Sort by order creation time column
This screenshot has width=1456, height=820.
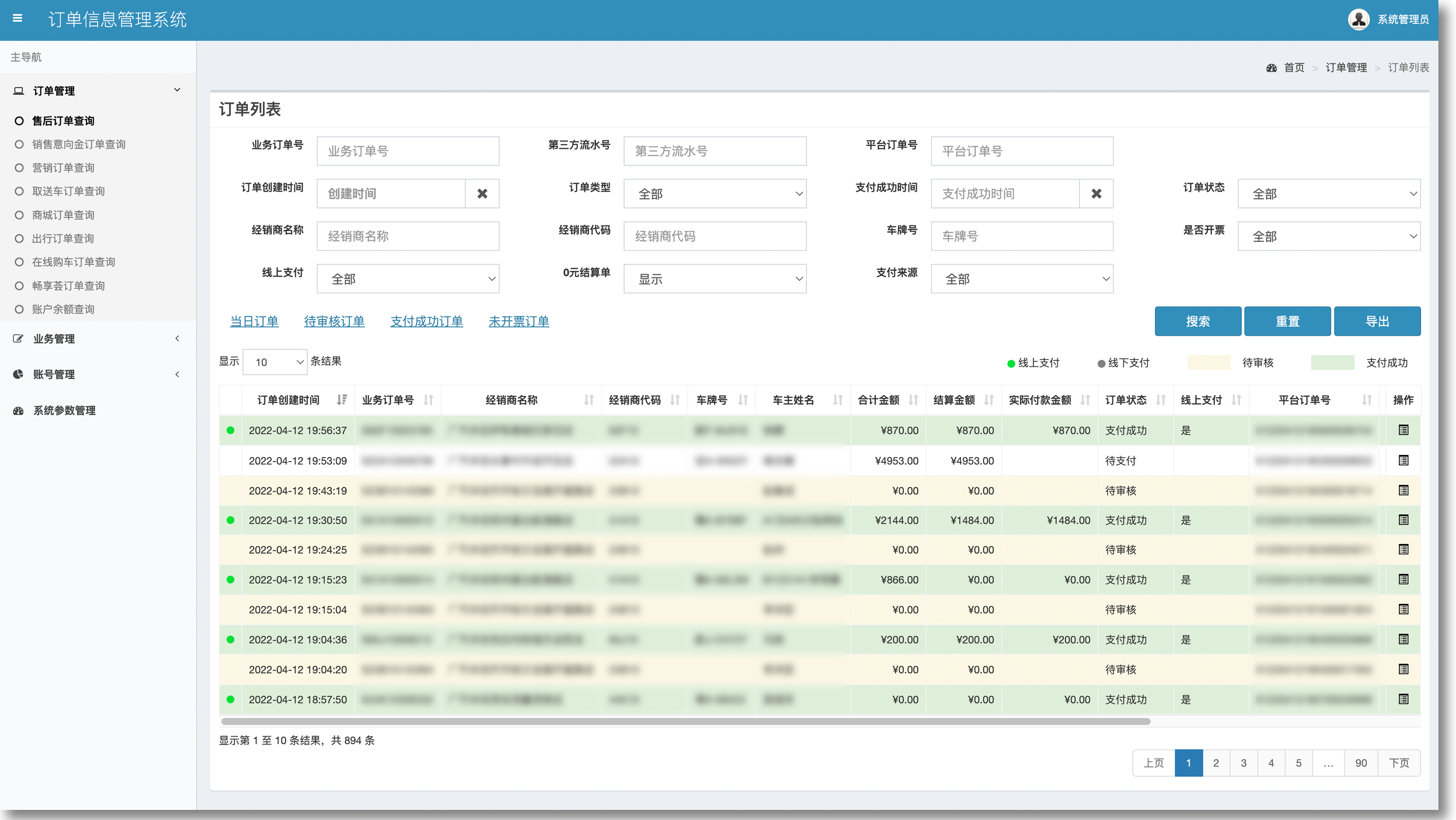pos(341,400)
